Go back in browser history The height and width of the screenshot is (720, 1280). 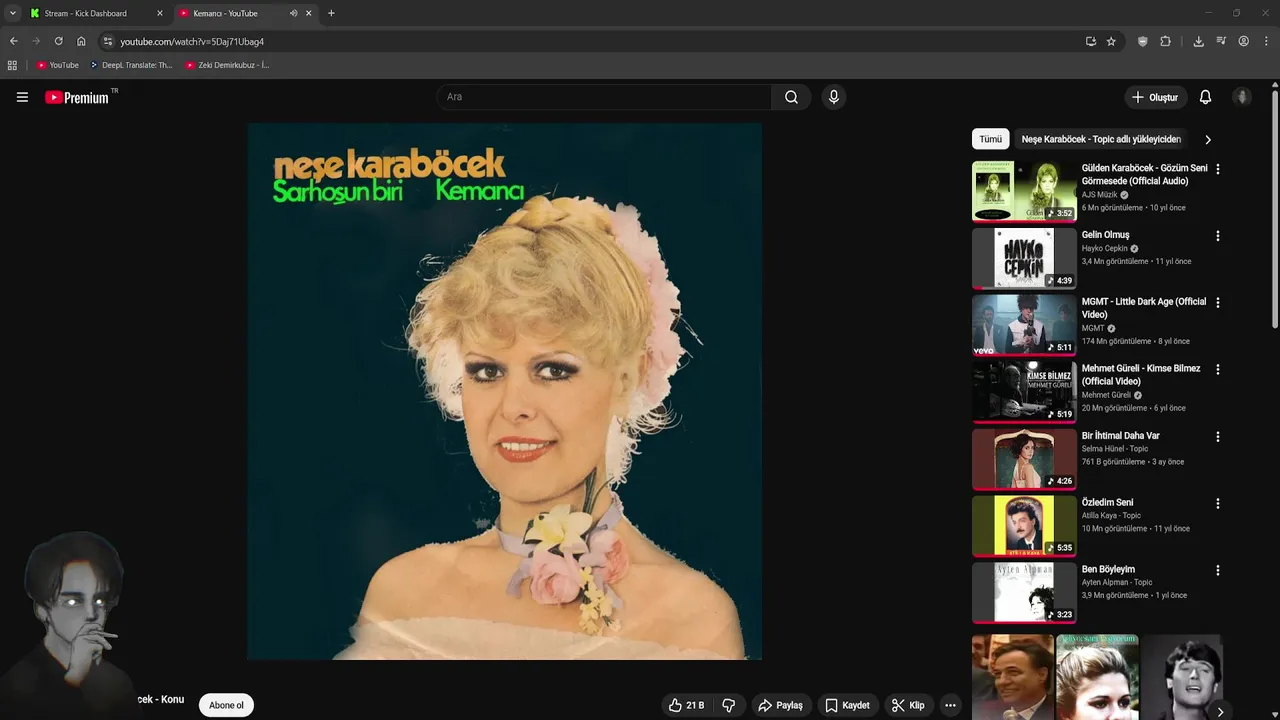[x=13, y=41]
